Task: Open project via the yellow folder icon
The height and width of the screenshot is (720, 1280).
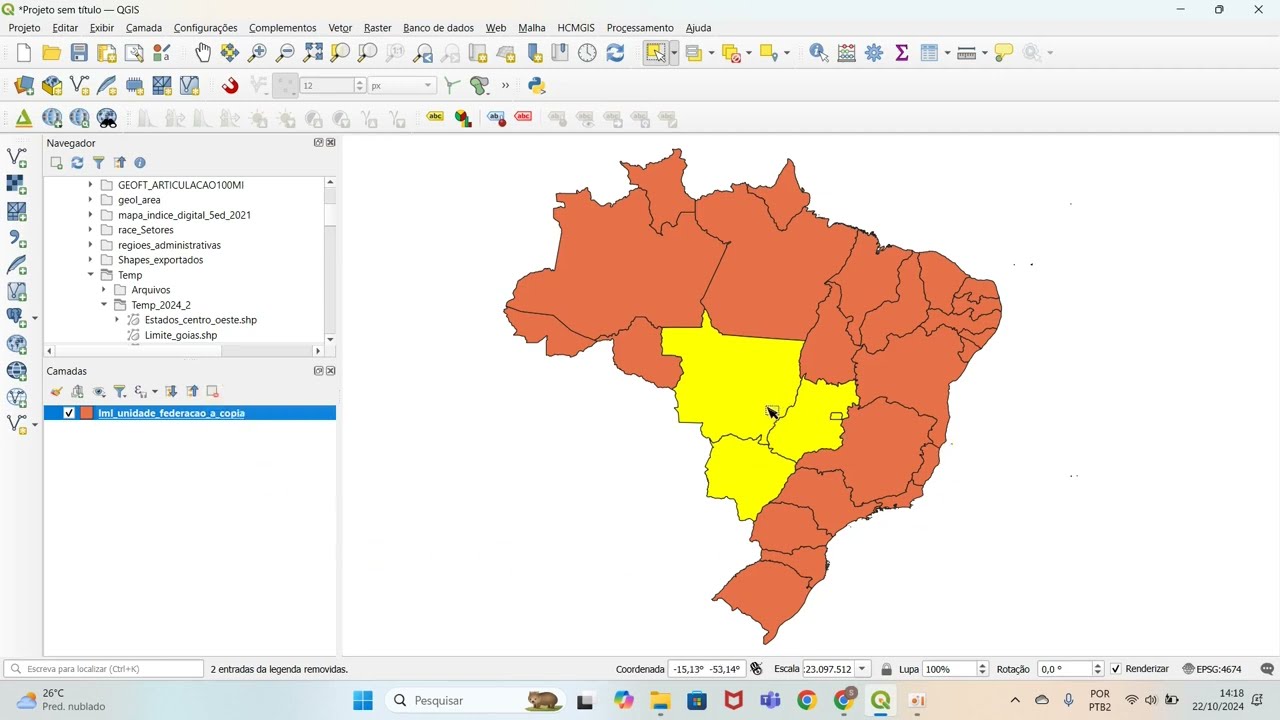Action: coord(52,53)
